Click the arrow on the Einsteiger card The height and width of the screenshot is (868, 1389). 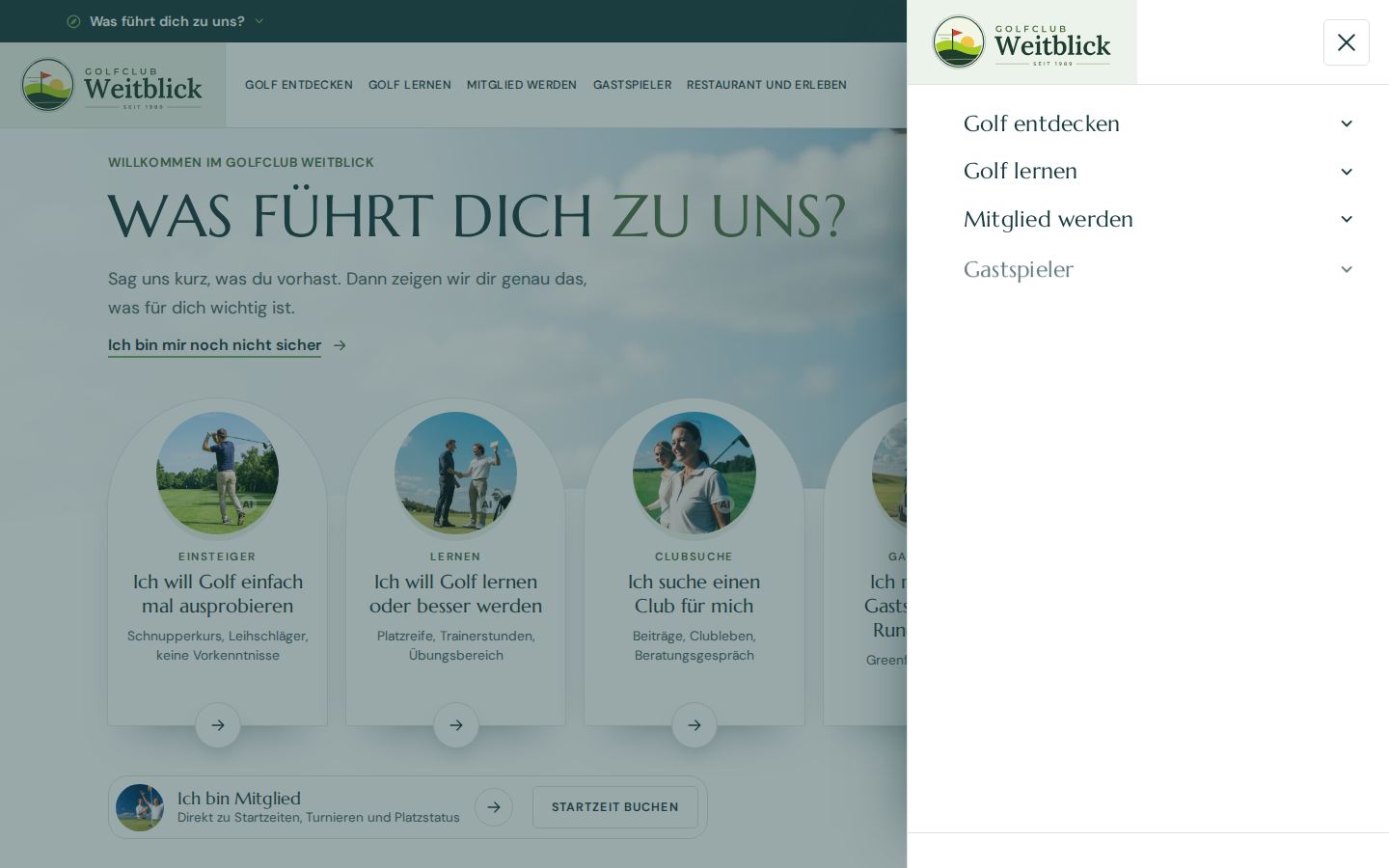pos(218,725)
